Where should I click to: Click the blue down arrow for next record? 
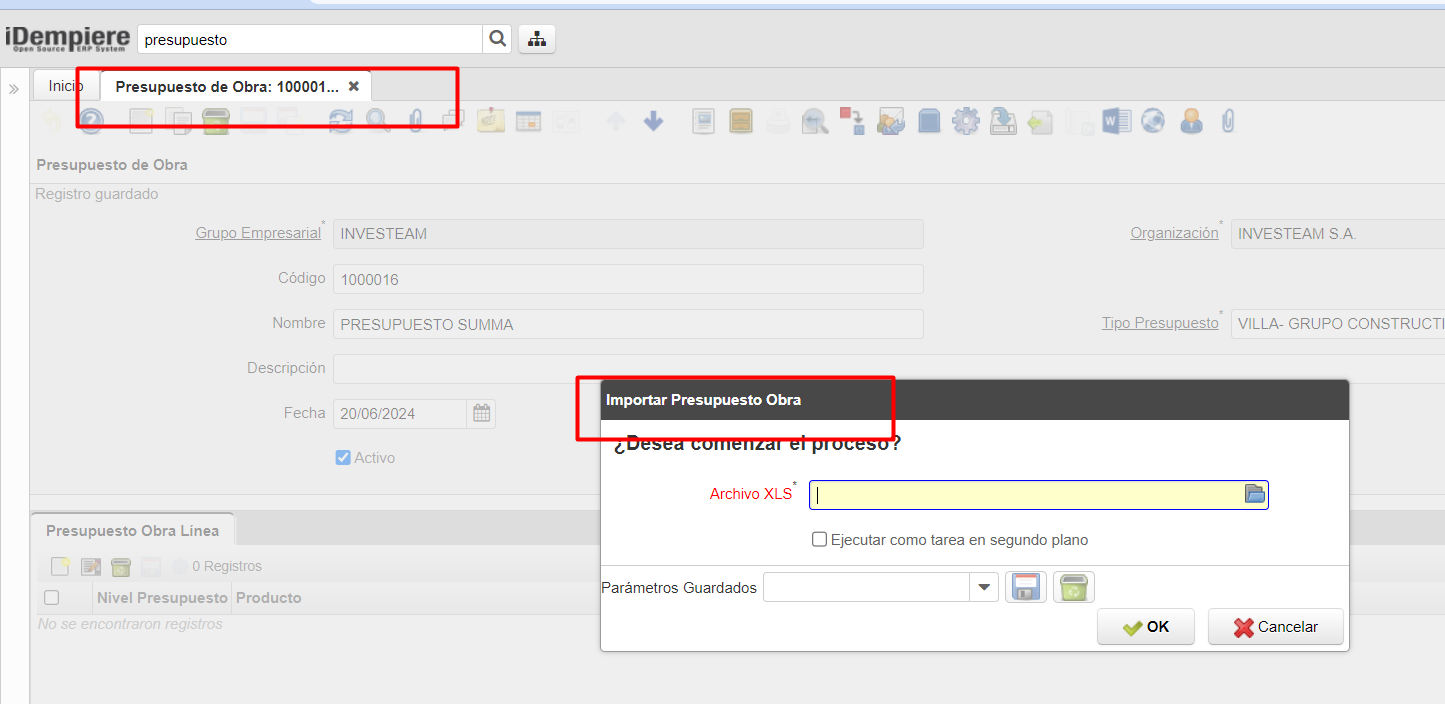(653, 121)
